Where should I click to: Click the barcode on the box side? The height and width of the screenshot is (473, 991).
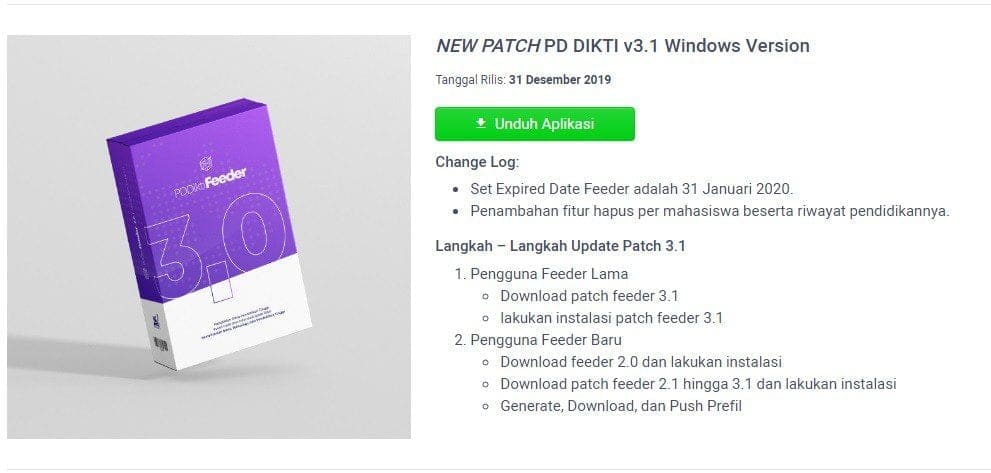[x=162, y=344]
